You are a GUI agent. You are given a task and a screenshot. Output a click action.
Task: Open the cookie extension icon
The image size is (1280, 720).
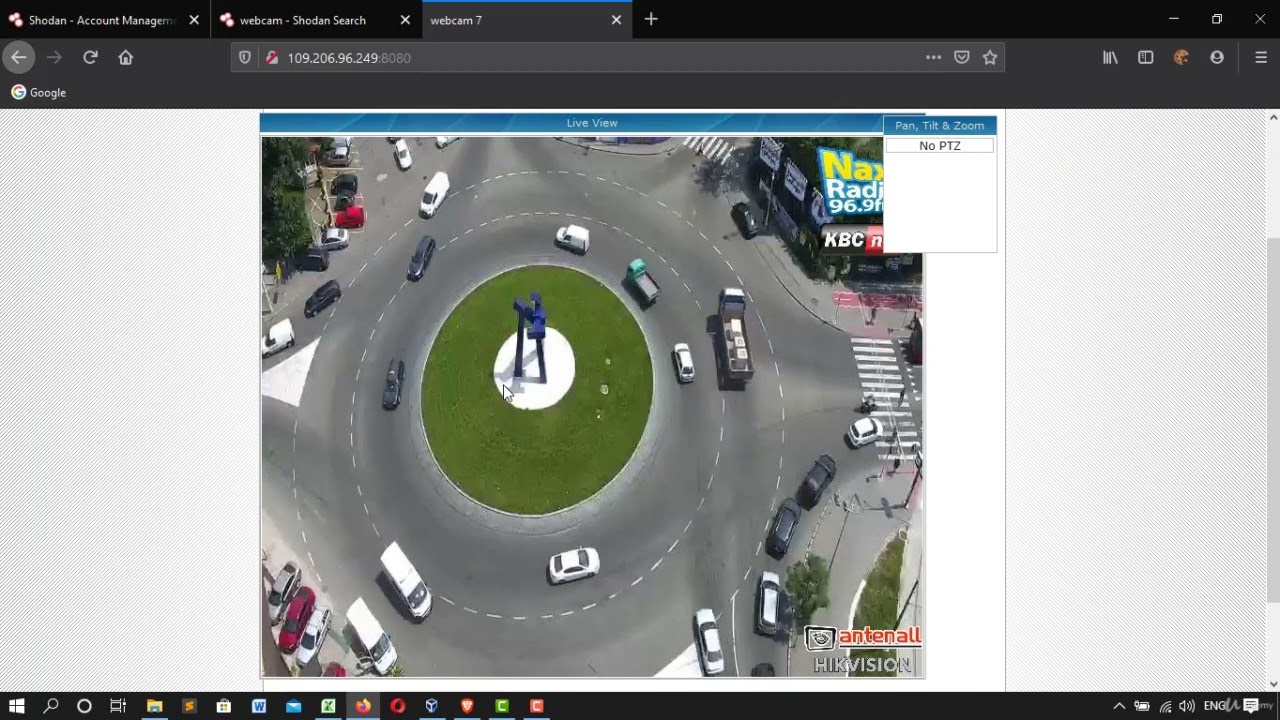1181,58
